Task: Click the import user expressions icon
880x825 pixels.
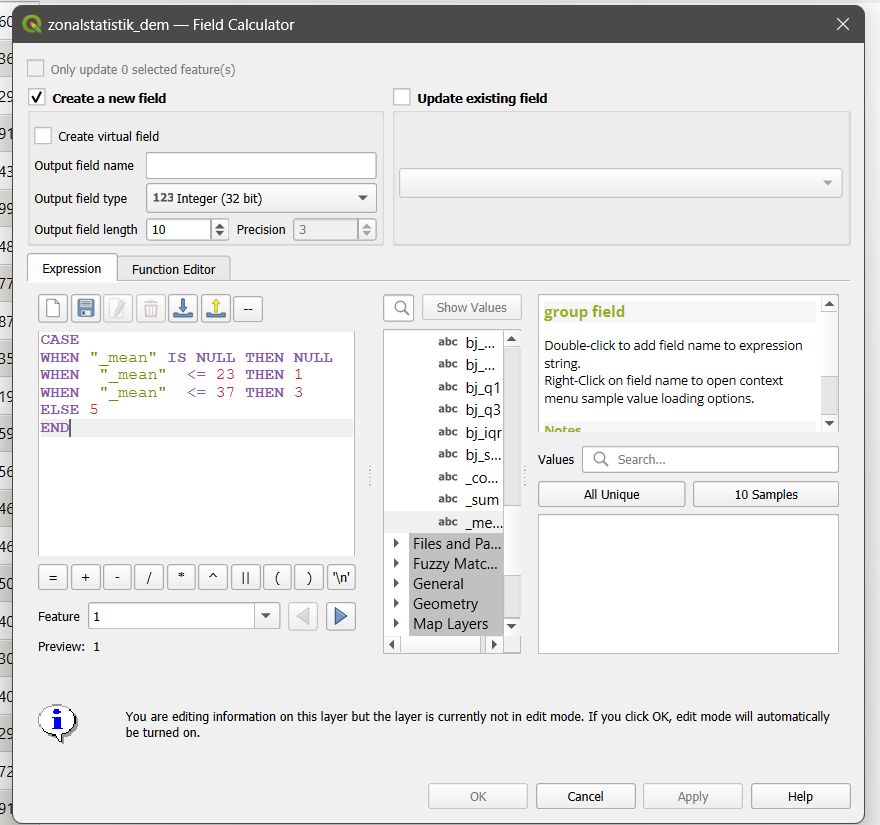Action: [x=183, y=308]
